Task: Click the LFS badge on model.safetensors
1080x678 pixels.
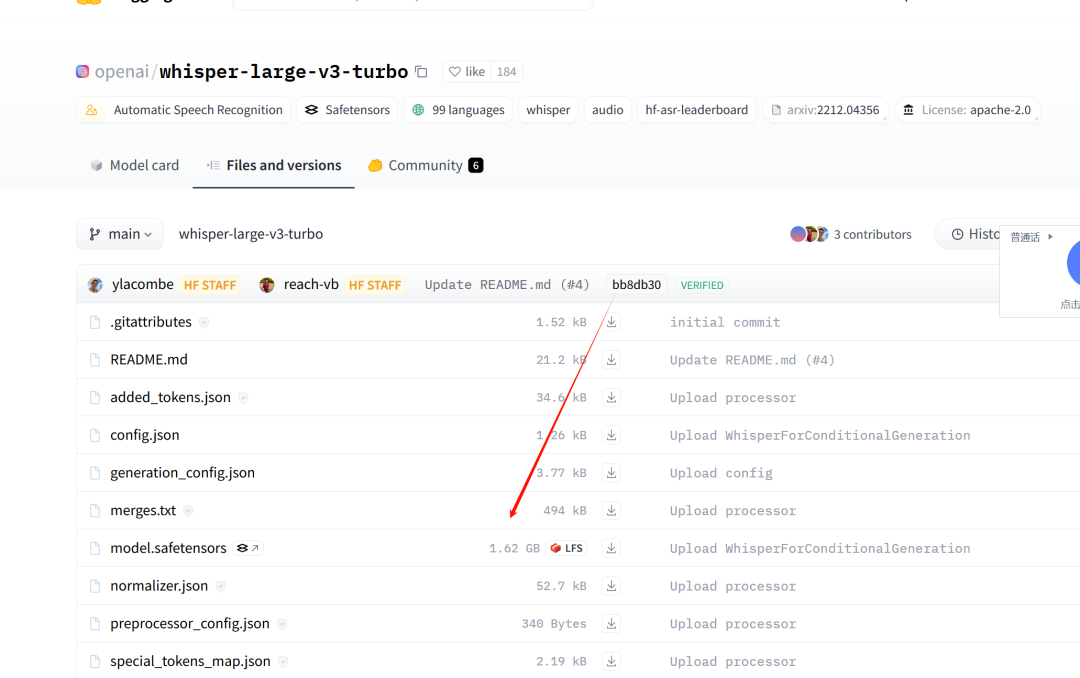Action: tap(567, 548)
